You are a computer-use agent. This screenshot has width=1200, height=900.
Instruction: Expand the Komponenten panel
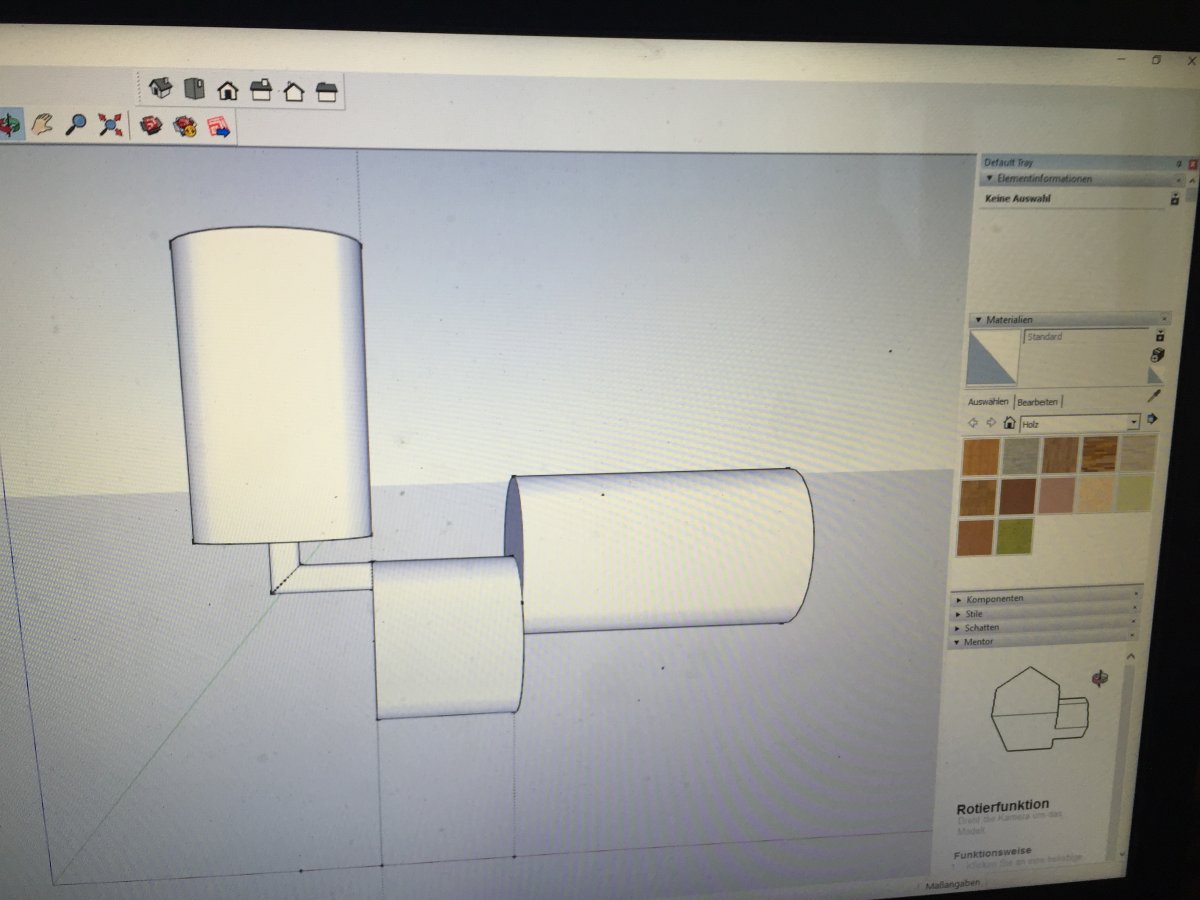959,598
